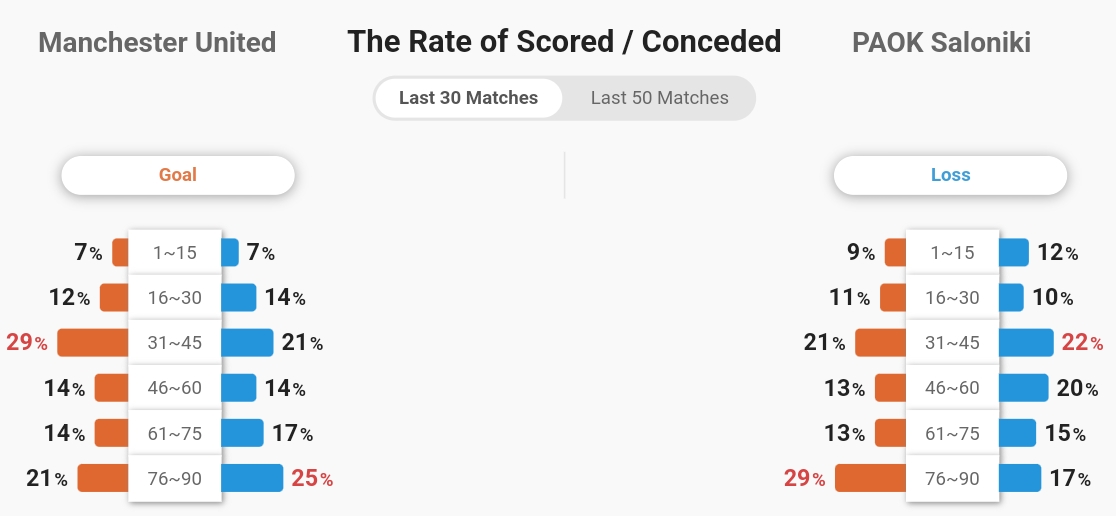Open the Manchester United team heading
1116x516 pixels.
click(x=157, y=43)
